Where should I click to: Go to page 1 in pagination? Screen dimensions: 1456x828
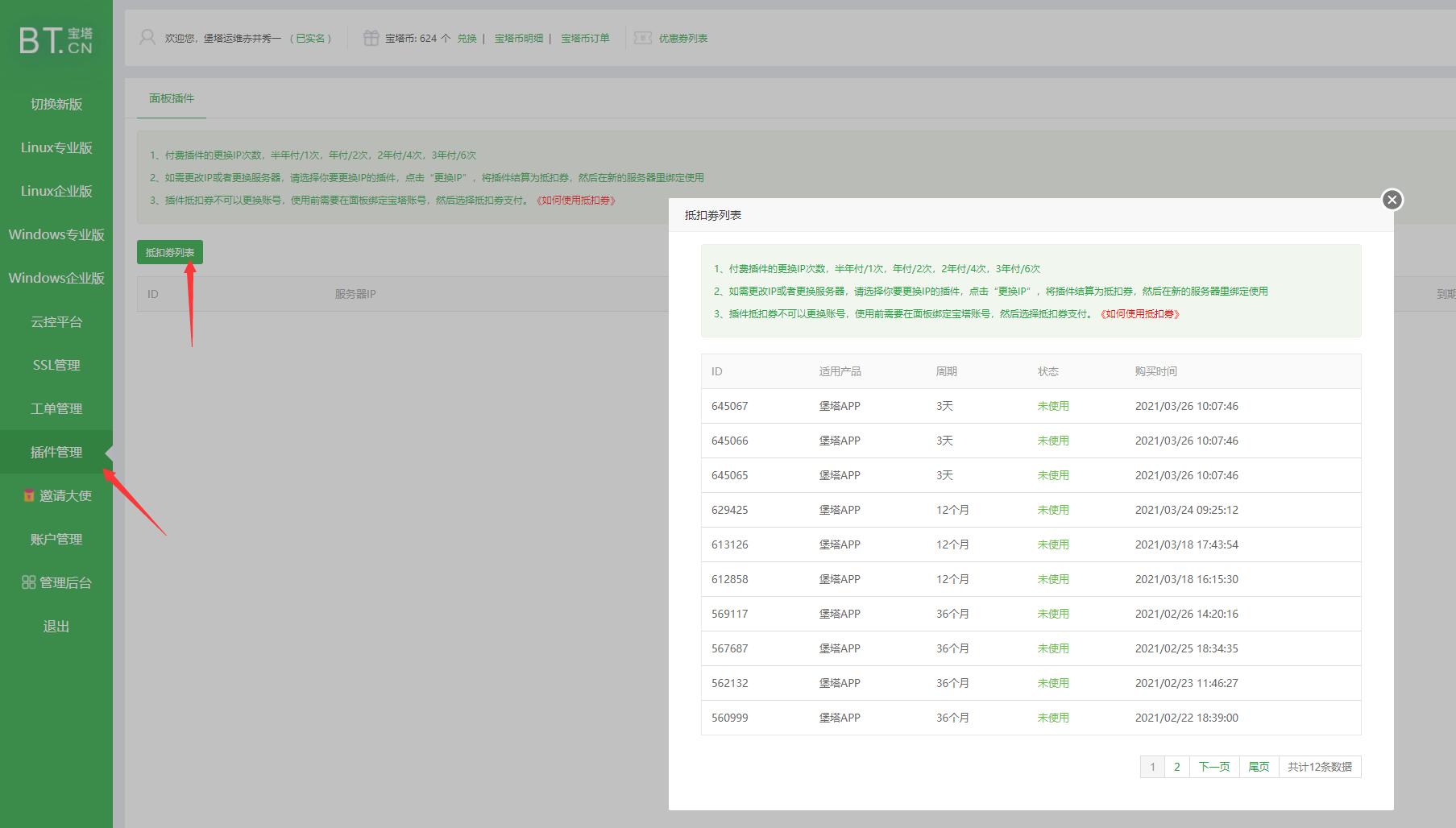tap(1152, 767)
